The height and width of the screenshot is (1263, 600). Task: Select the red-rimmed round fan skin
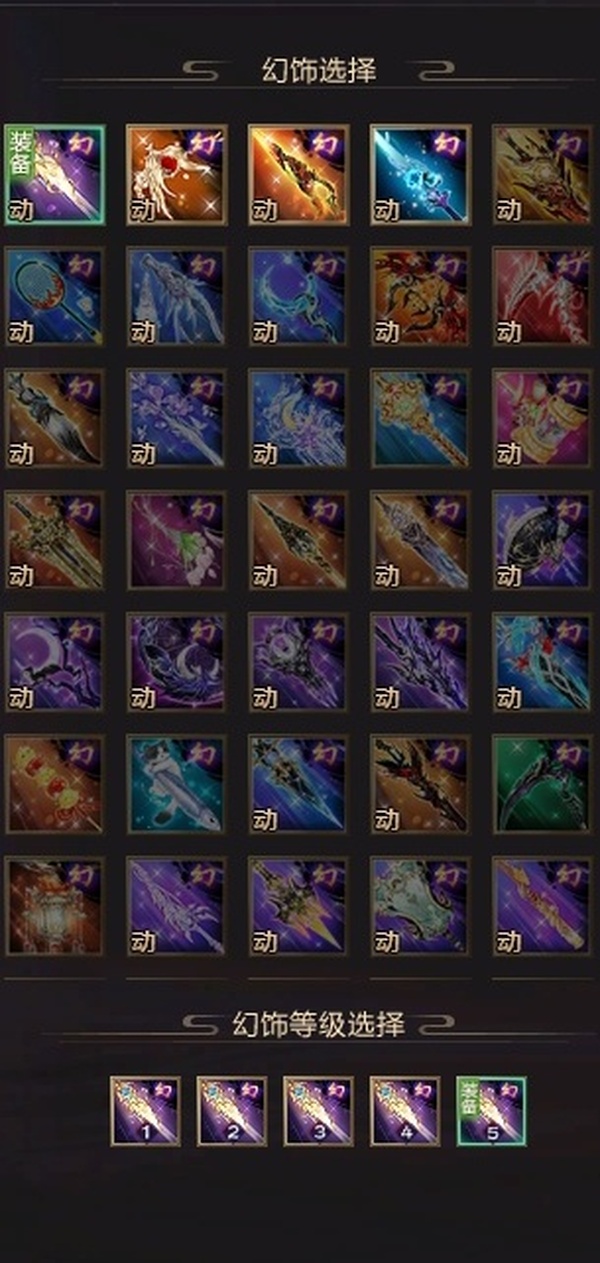click(55, 296)
